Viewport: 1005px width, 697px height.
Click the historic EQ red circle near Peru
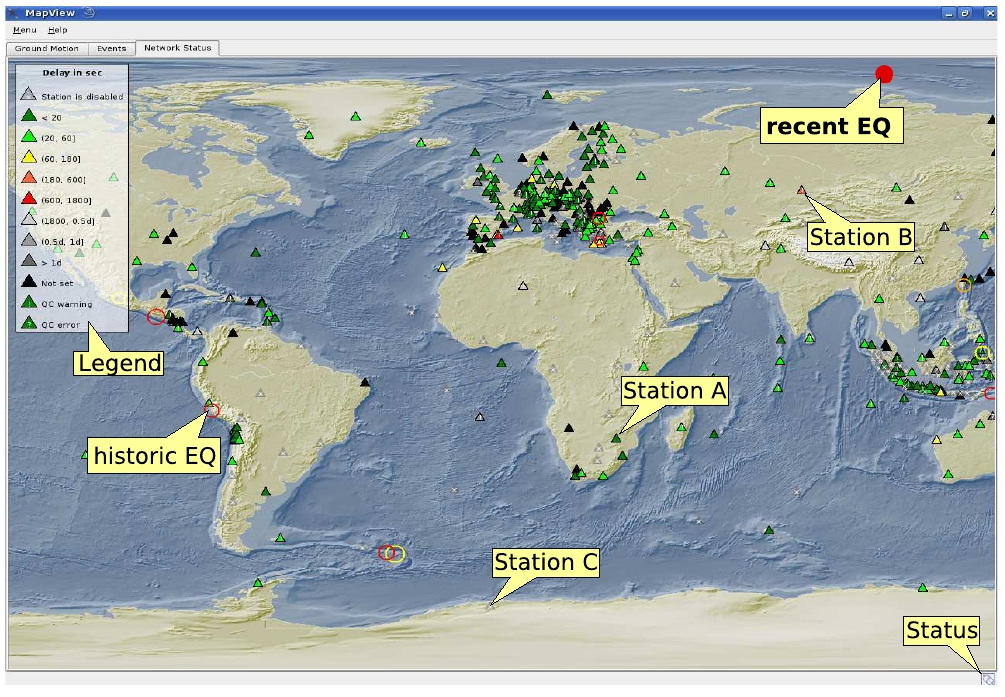click(x=211, y=409)
